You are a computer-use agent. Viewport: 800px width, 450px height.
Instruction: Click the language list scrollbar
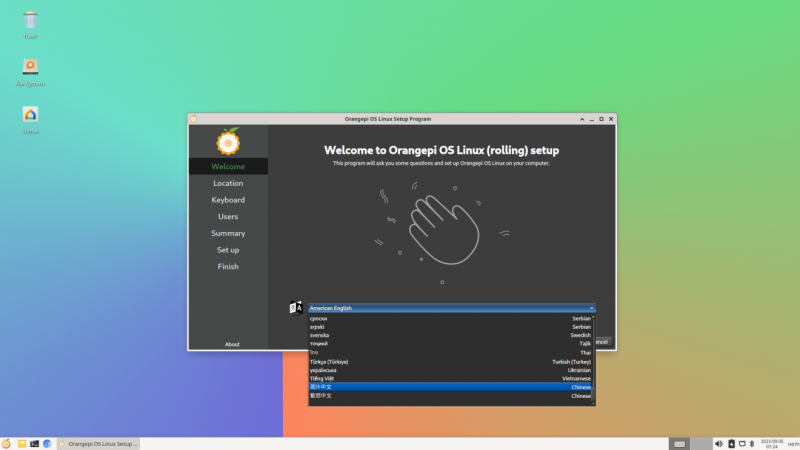tap(593, 360)
